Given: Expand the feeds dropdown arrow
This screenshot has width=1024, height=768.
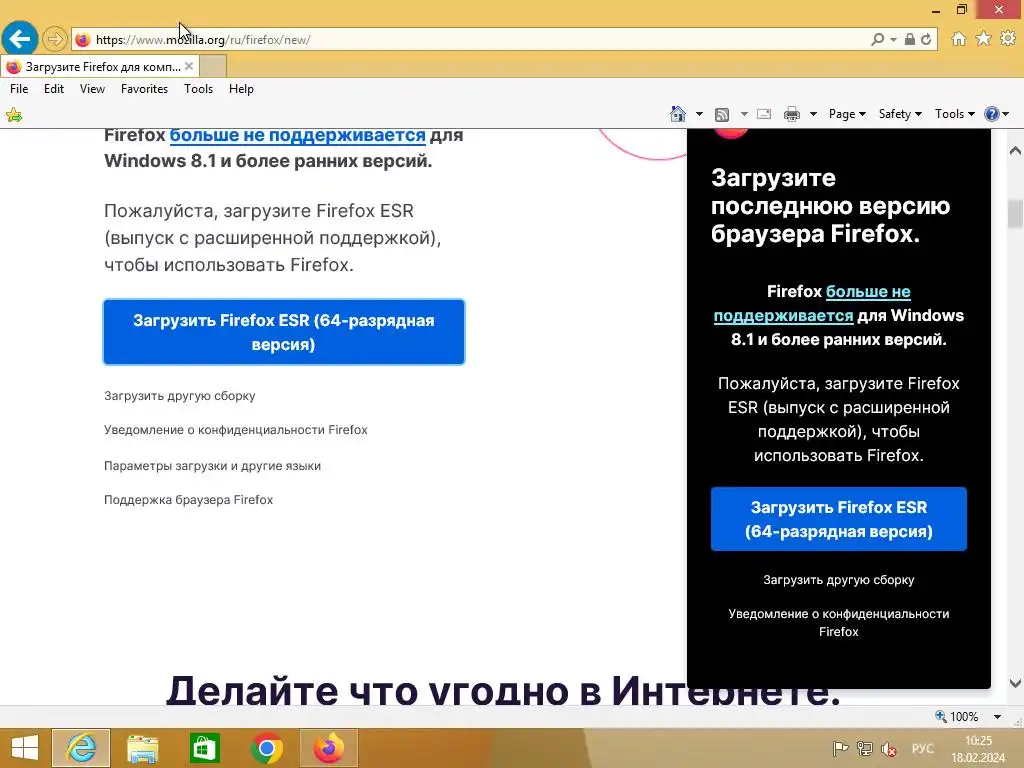Looking at the screenshot, I should (744, 114).
